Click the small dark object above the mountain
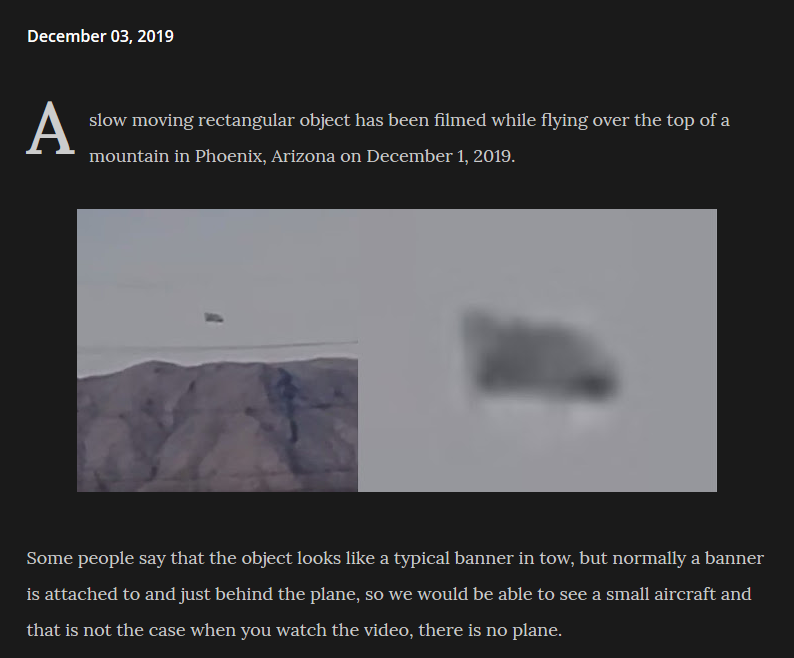 (214, 317)
